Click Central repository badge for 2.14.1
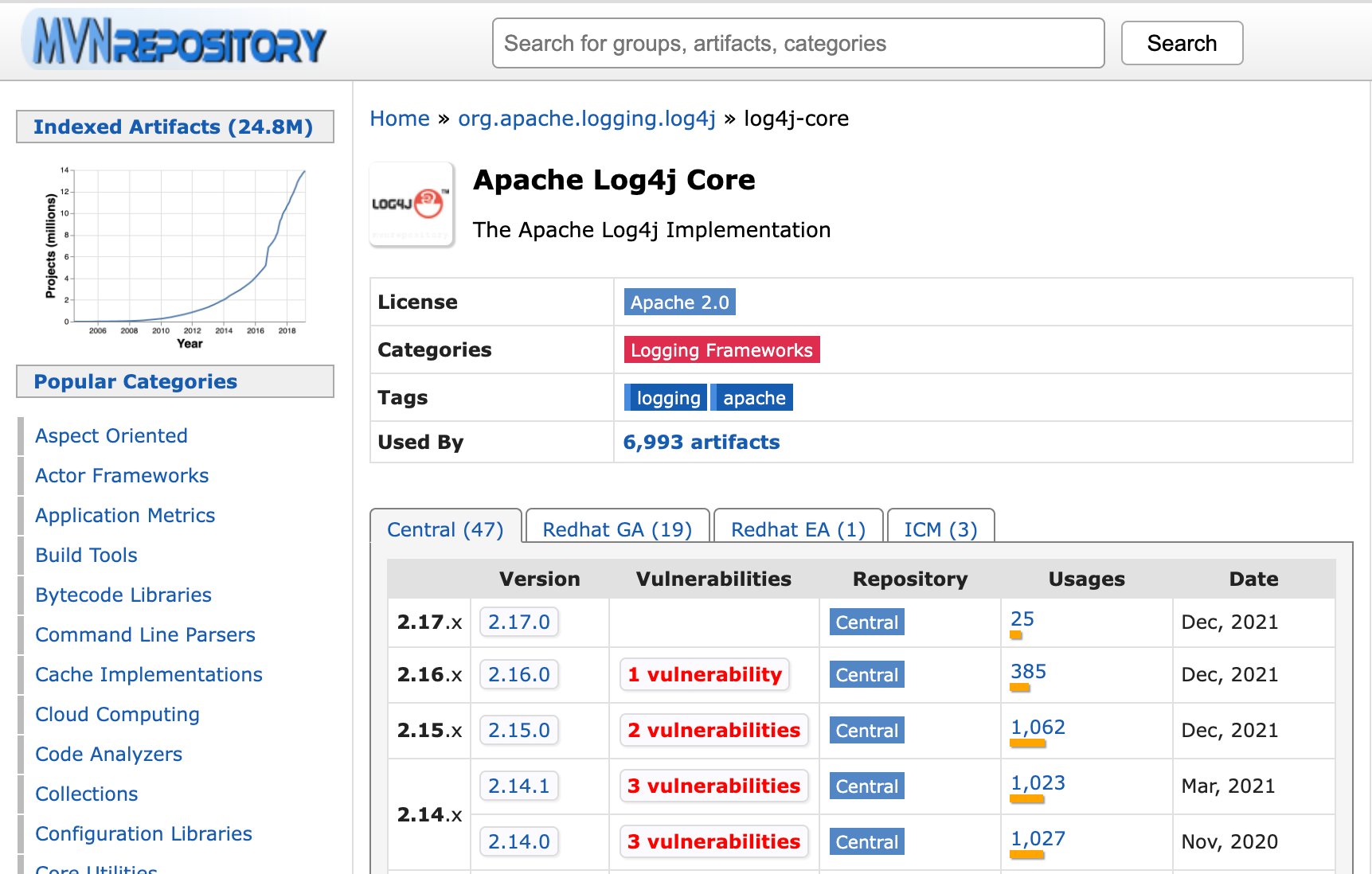Image resolution: width=1372 pixels, height=874 pixels. [x=866, y=786]
